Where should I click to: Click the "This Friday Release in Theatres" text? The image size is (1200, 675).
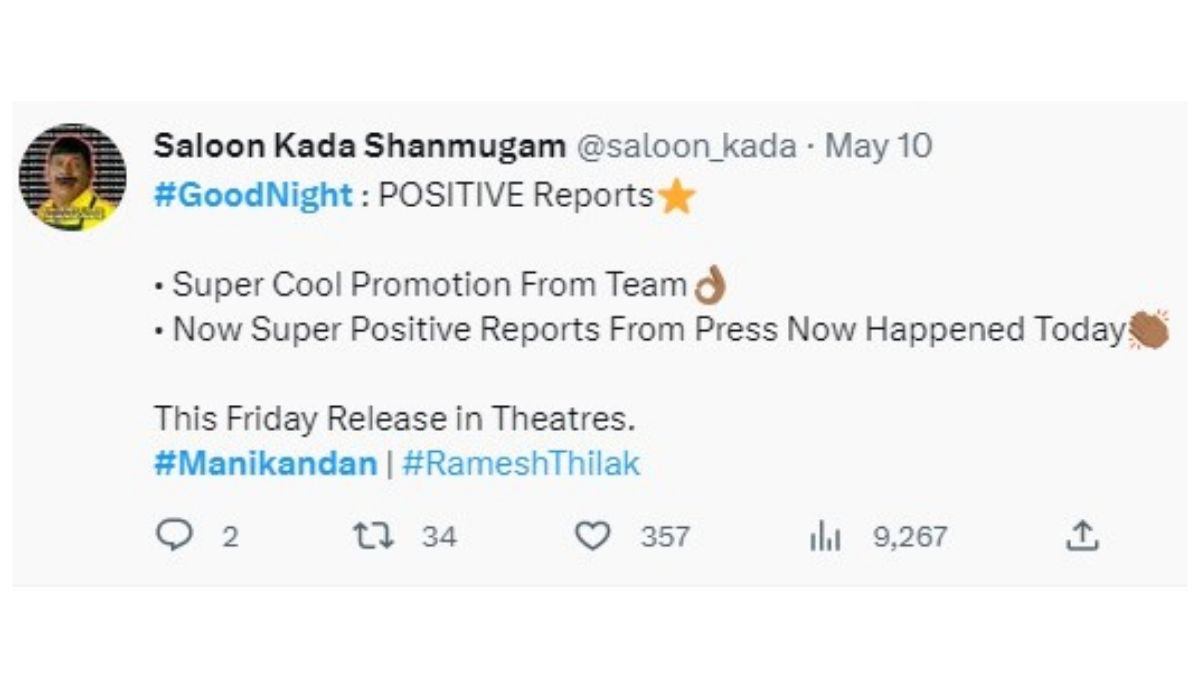coord(394,419)
